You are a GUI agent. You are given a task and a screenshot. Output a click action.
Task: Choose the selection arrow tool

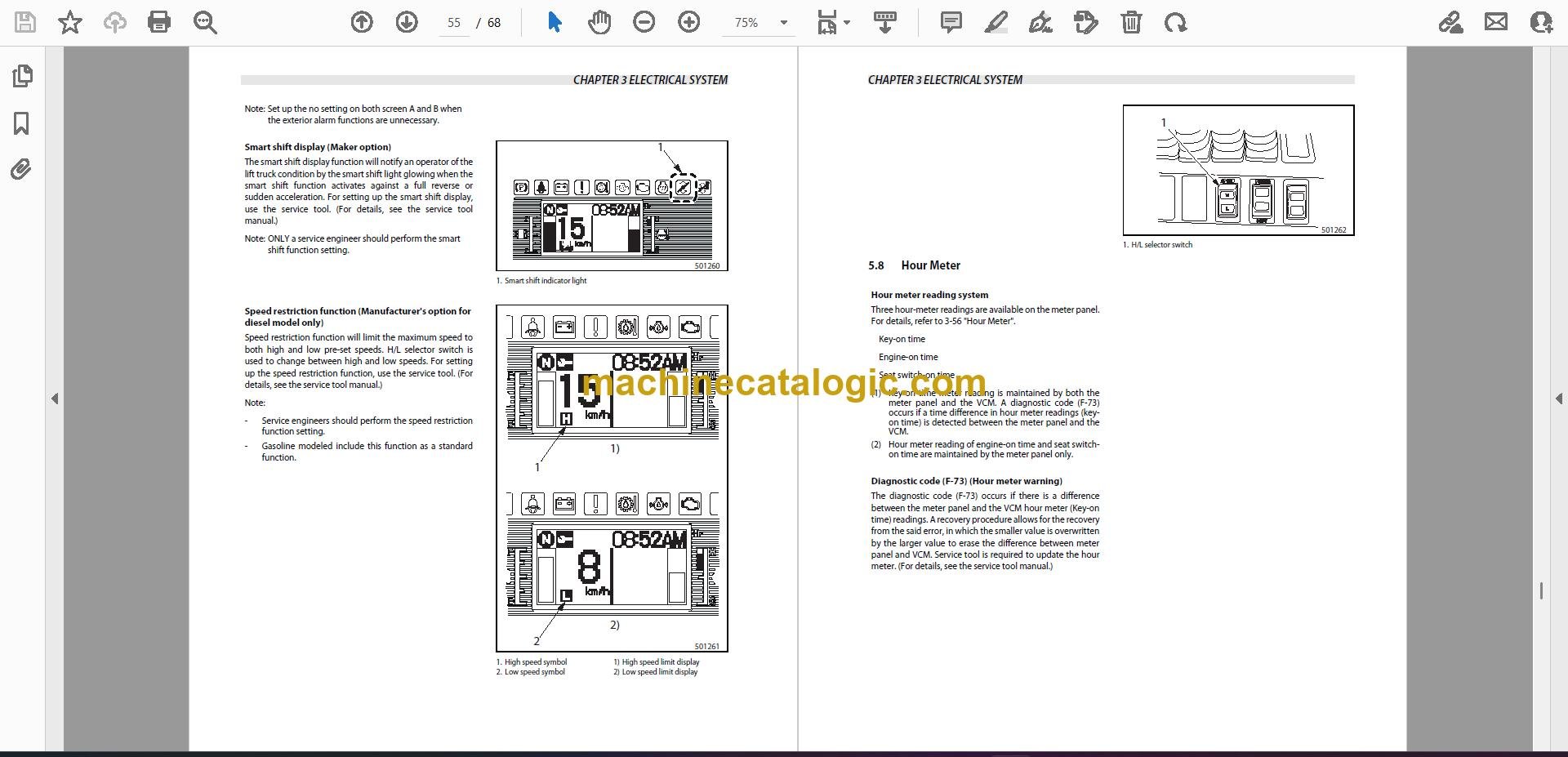555,22
